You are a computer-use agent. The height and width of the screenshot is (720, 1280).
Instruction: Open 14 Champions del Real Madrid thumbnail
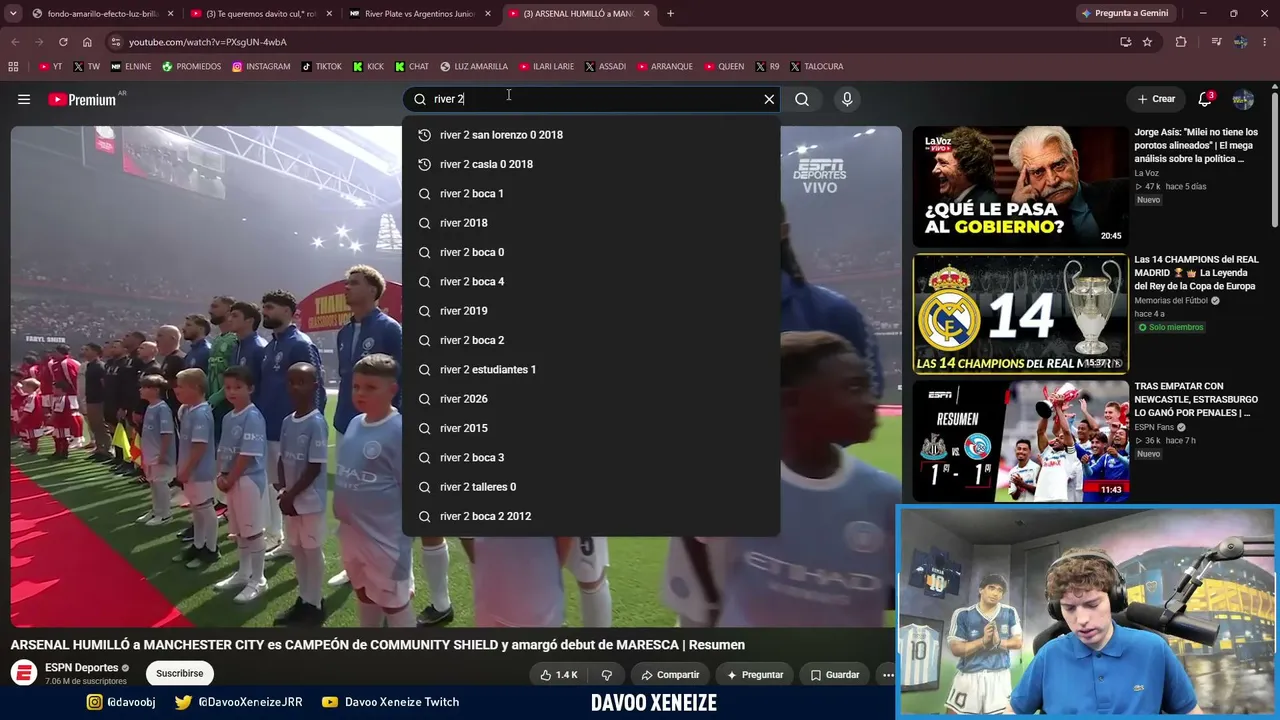pos(1020,314)
